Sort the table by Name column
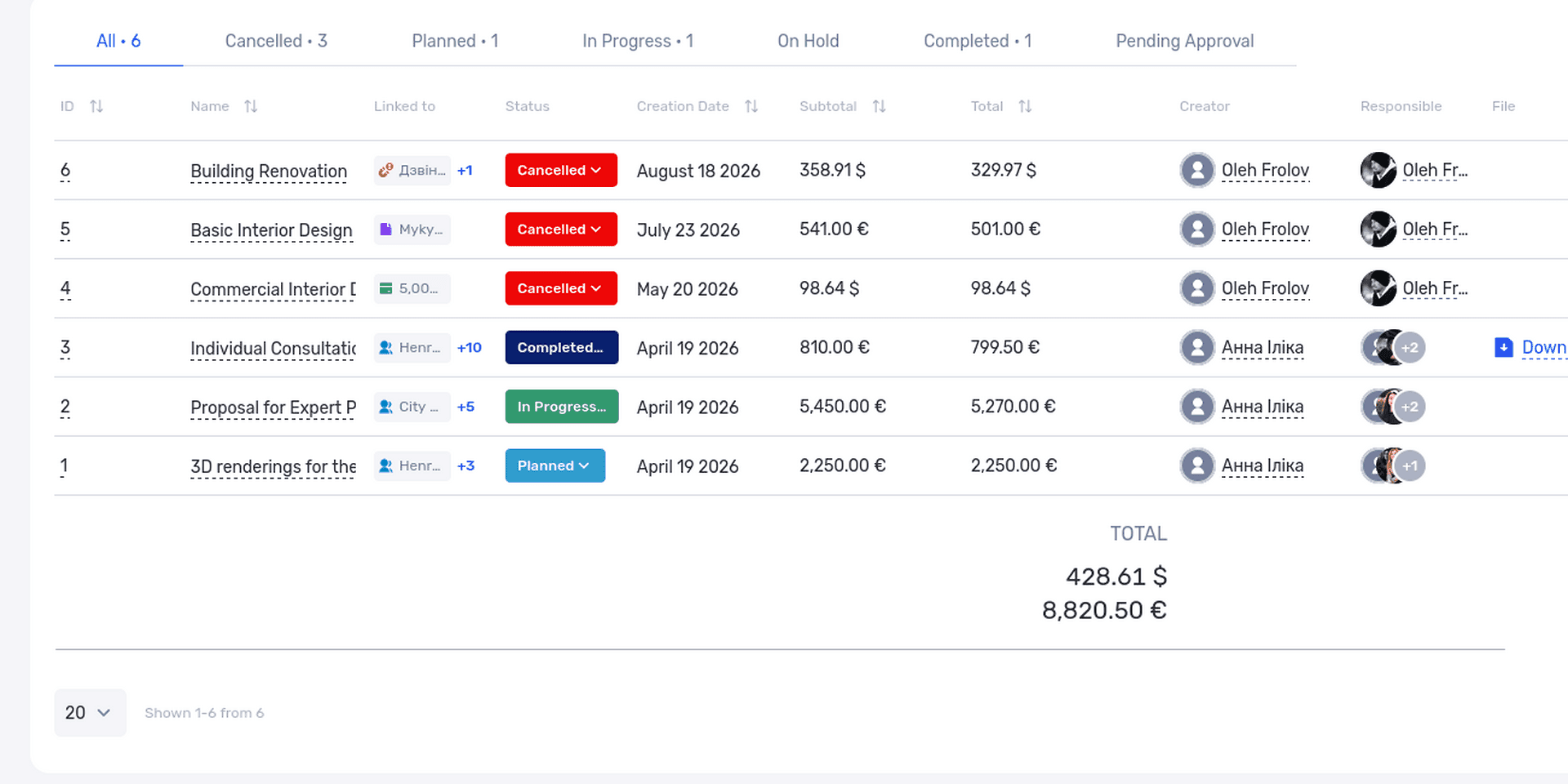The image size is (1568, 784). point(251,106)
